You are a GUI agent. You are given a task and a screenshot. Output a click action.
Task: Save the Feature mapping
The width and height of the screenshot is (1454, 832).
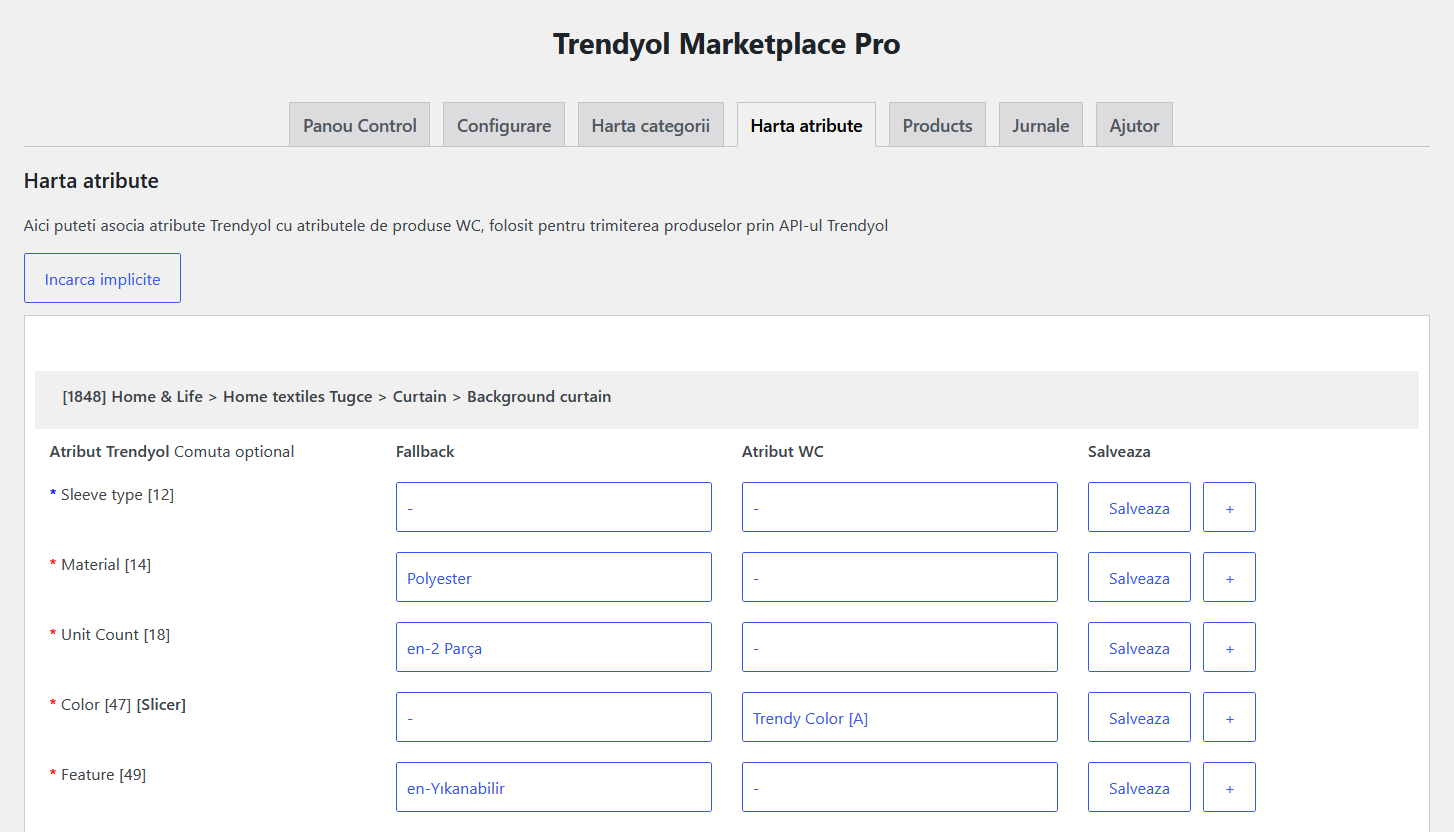coord(1139,787)
